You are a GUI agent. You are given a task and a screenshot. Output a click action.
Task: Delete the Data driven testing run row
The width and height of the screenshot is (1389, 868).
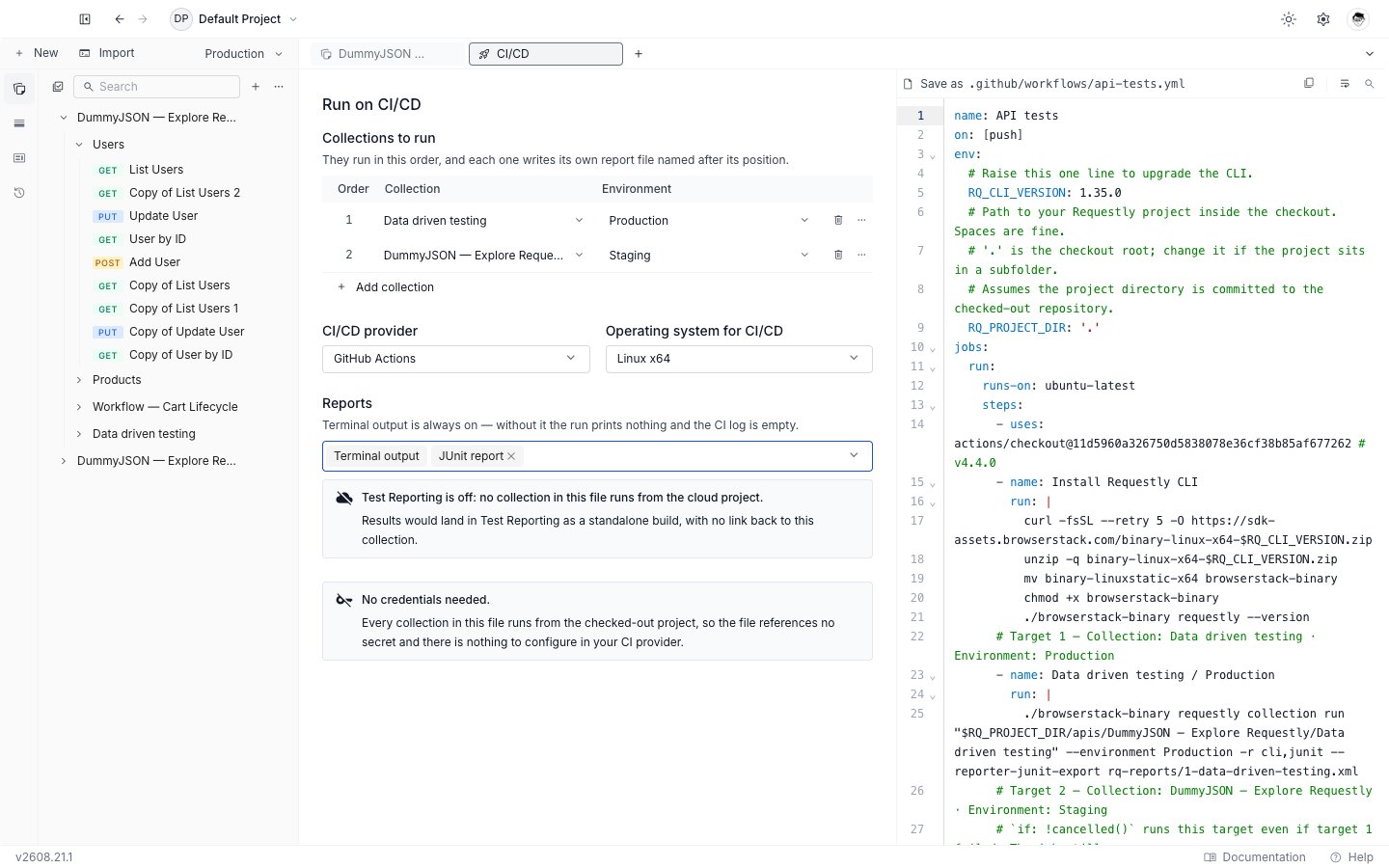coord(838,221)
